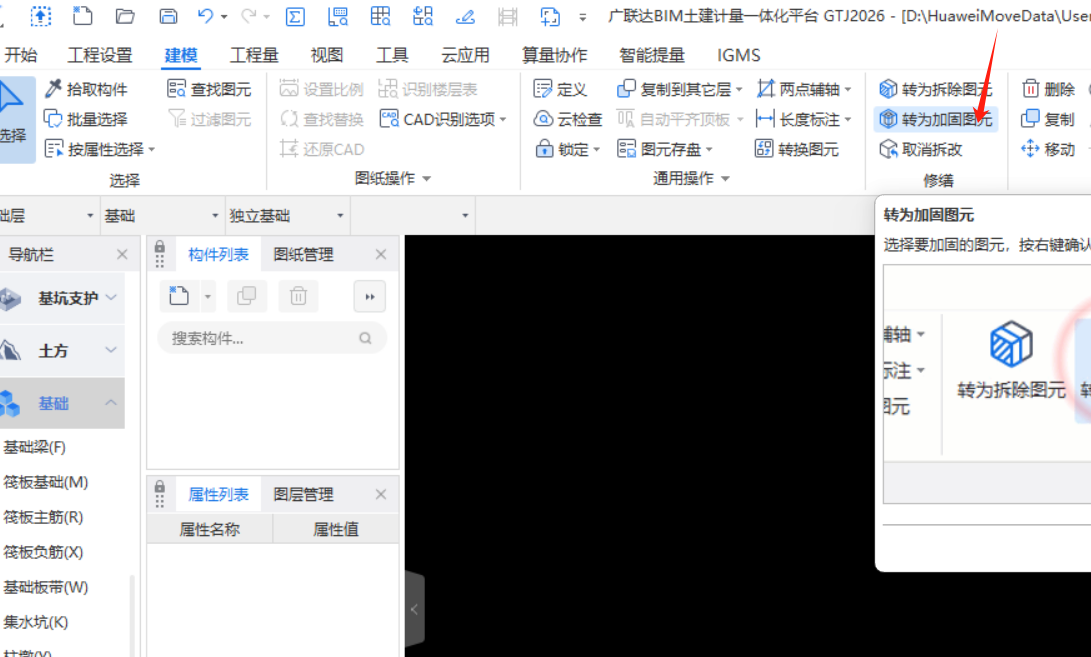Open project via folder icon
Screen dimensions: 1091x657
click(x=125, y=15)
